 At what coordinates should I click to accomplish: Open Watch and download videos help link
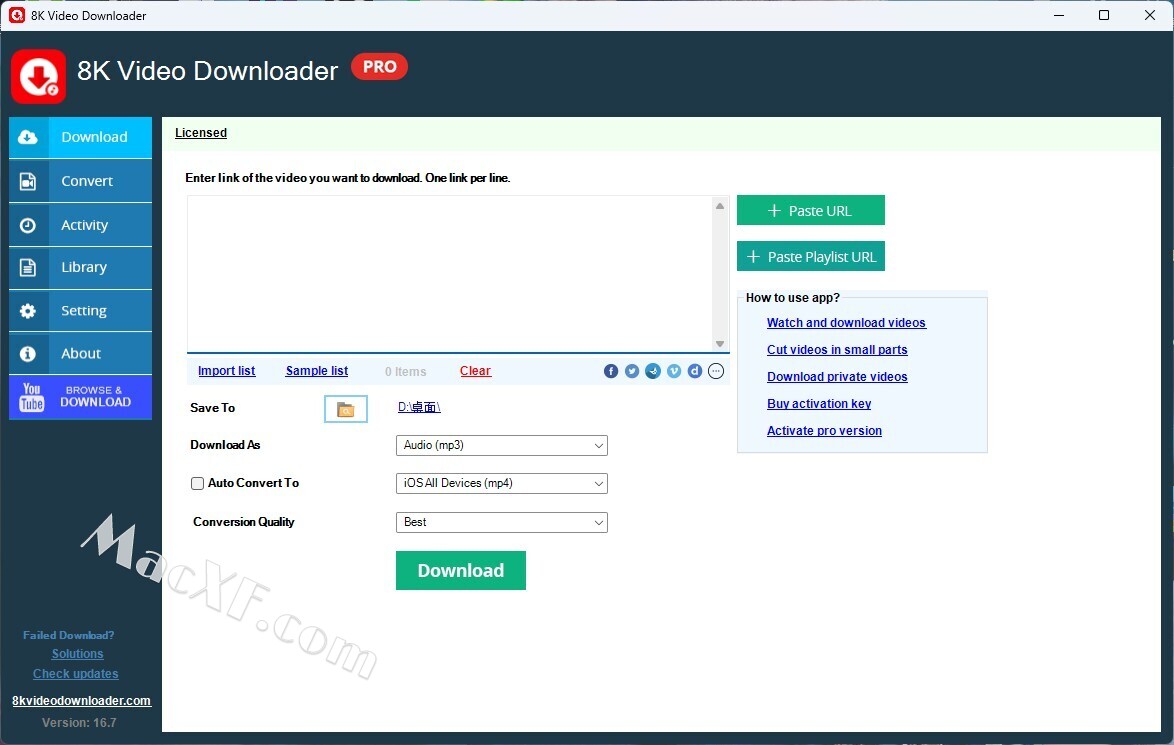coord(846,323)
